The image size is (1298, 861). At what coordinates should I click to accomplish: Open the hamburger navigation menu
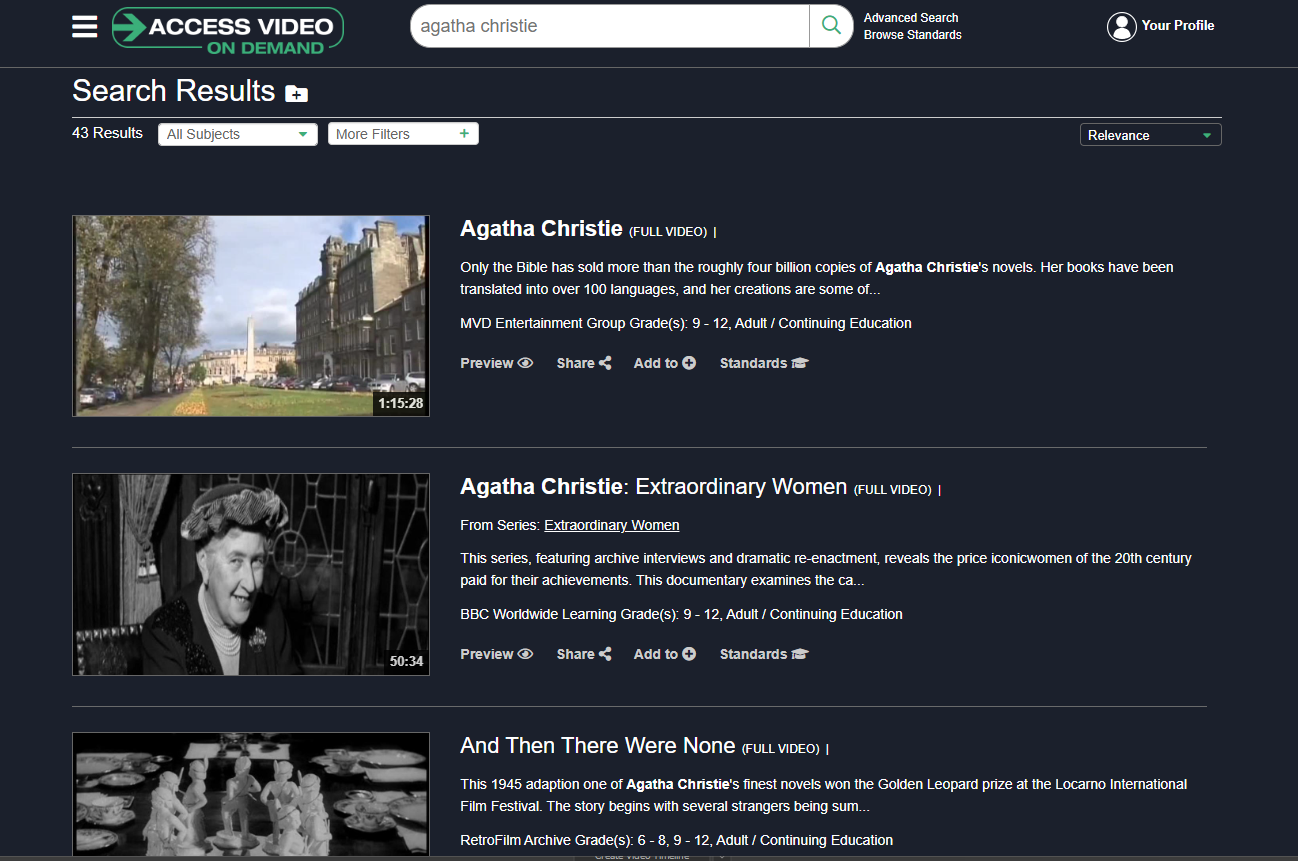pyautogui.click(x=85, y=26)
